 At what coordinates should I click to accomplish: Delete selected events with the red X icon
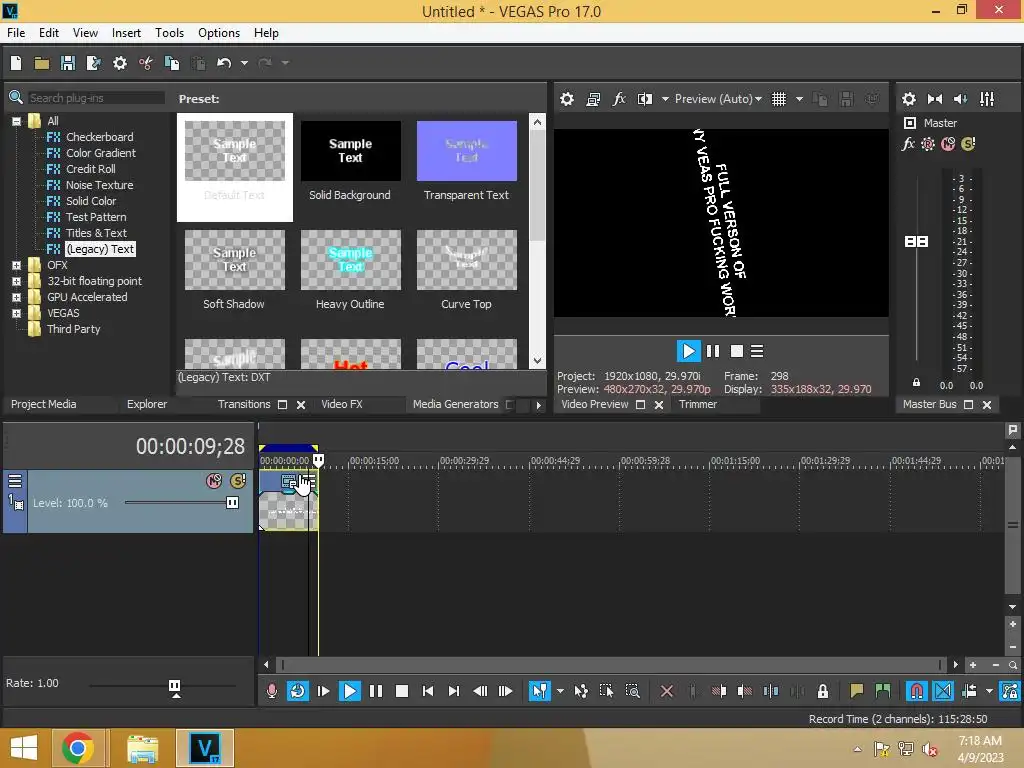(x=667, y=691)
